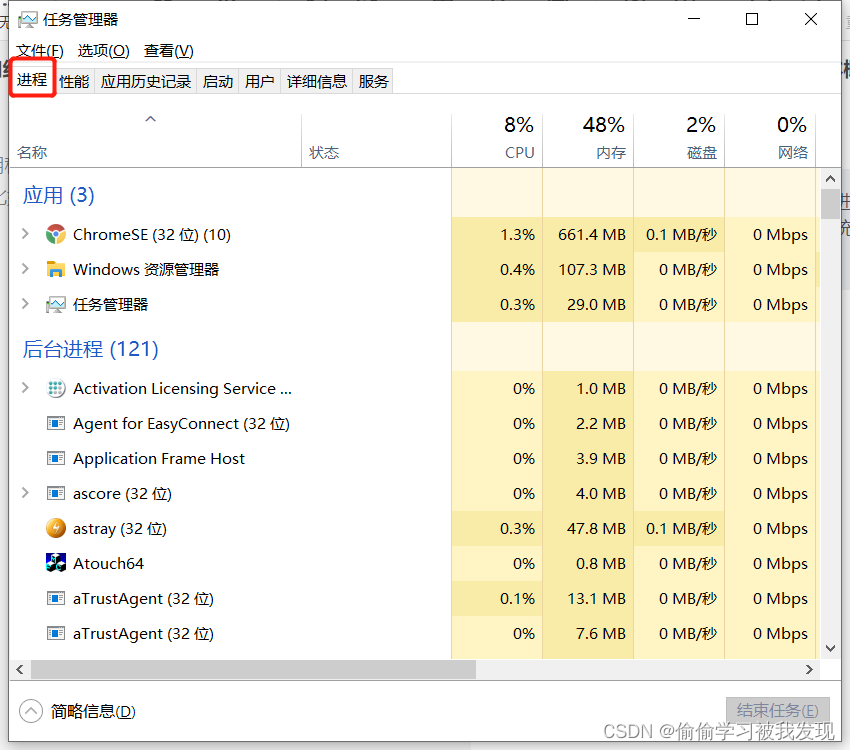
Task: Click the 661.4 MB memory cell
Action: (x=588, y=235)
